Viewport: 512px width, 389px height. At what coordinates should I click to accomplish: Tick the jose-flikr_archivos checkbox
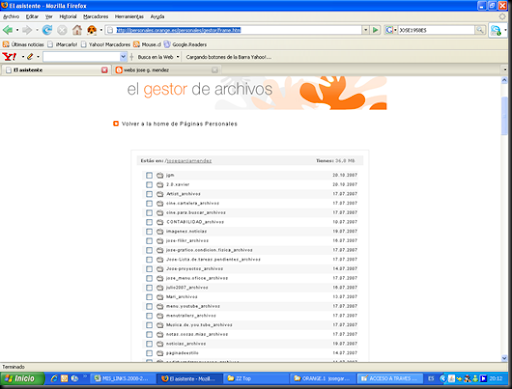149,241
